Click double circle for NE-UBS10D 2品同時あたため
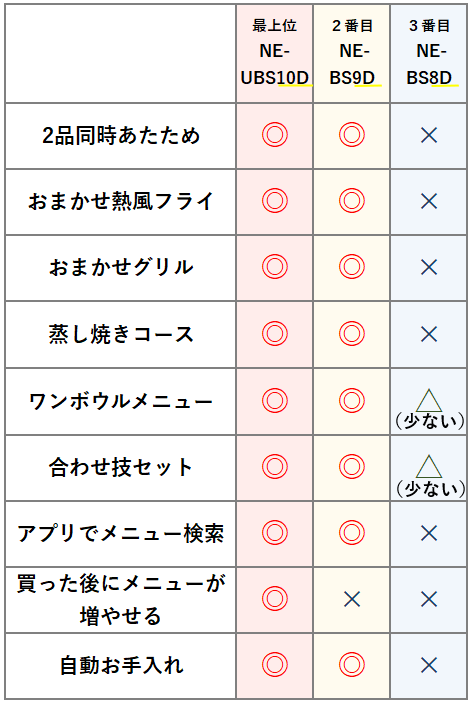472x701 pixels. point(274,135)
